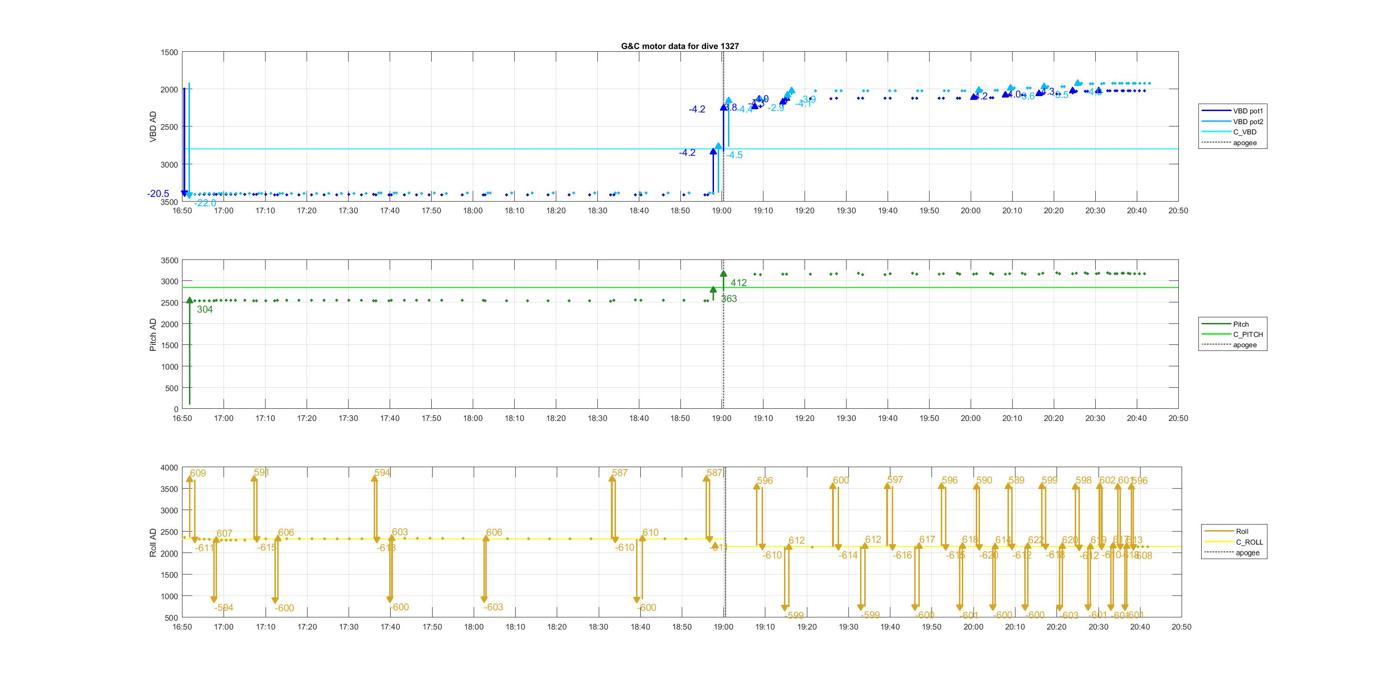Click the "3500" tick on the VBD AD axis

(x=169, y=201)
